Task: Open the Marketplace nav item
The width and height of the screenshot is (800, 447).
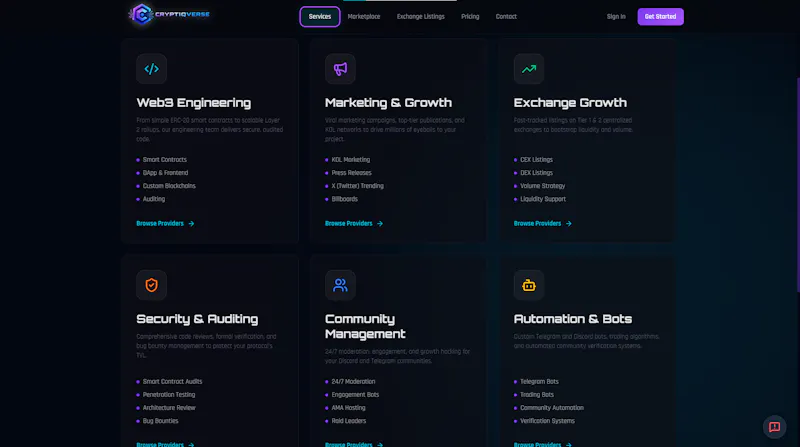Action: click(364, 17)
